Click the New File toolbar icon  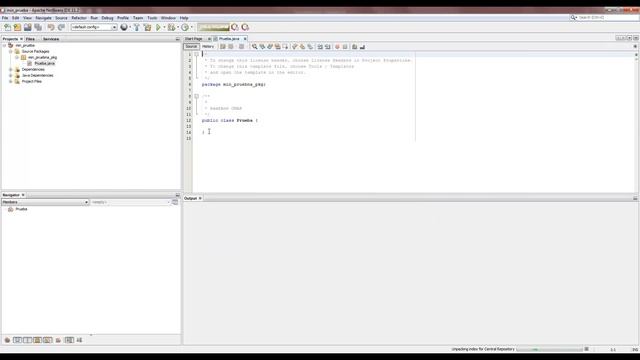[x=7, y=27]
